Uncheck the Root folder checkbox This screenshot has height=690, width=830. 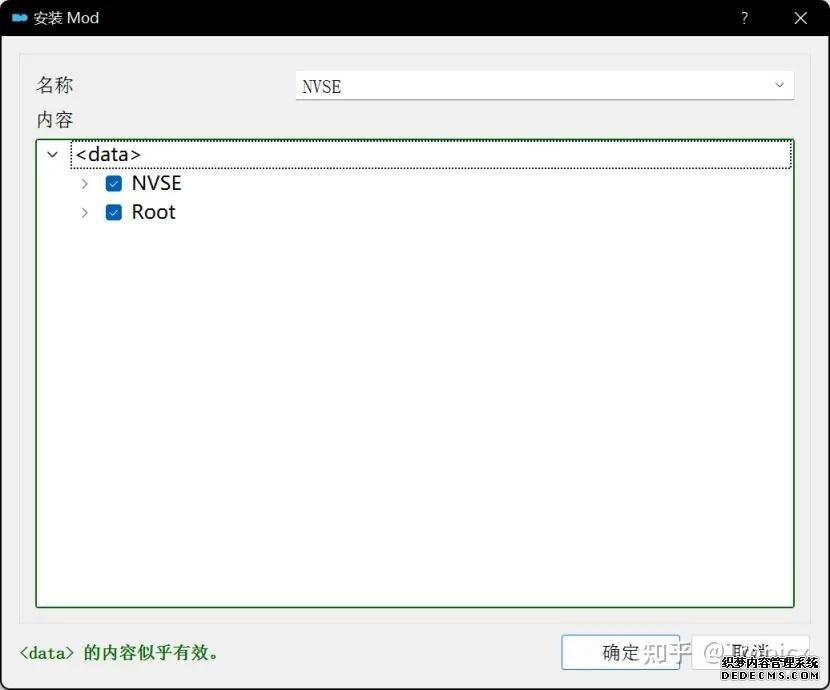click(114, 212)
